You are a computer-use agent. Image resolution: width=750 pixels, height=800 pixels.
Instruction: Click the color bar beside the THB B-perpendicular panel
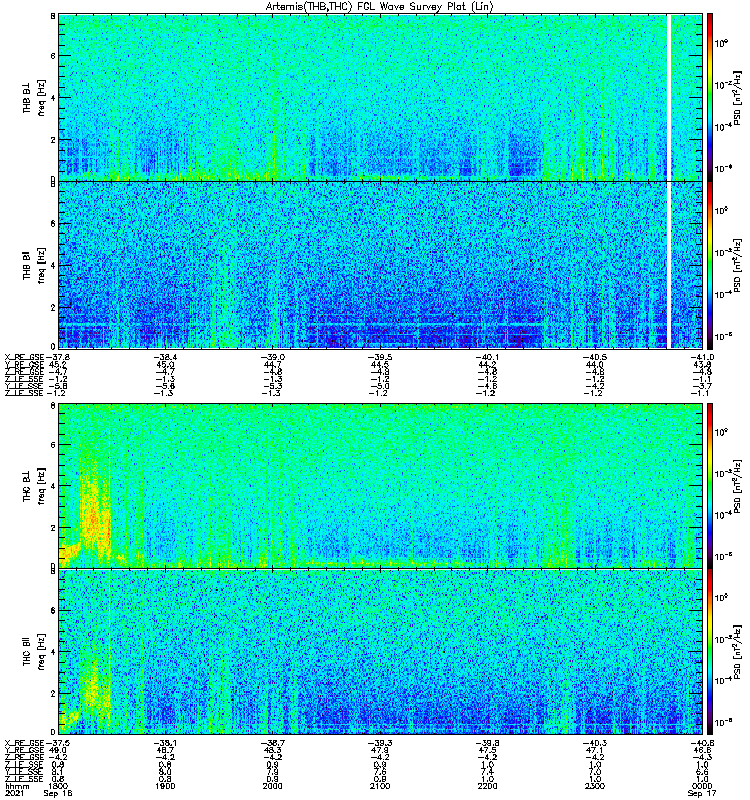(x=710, y=97)
